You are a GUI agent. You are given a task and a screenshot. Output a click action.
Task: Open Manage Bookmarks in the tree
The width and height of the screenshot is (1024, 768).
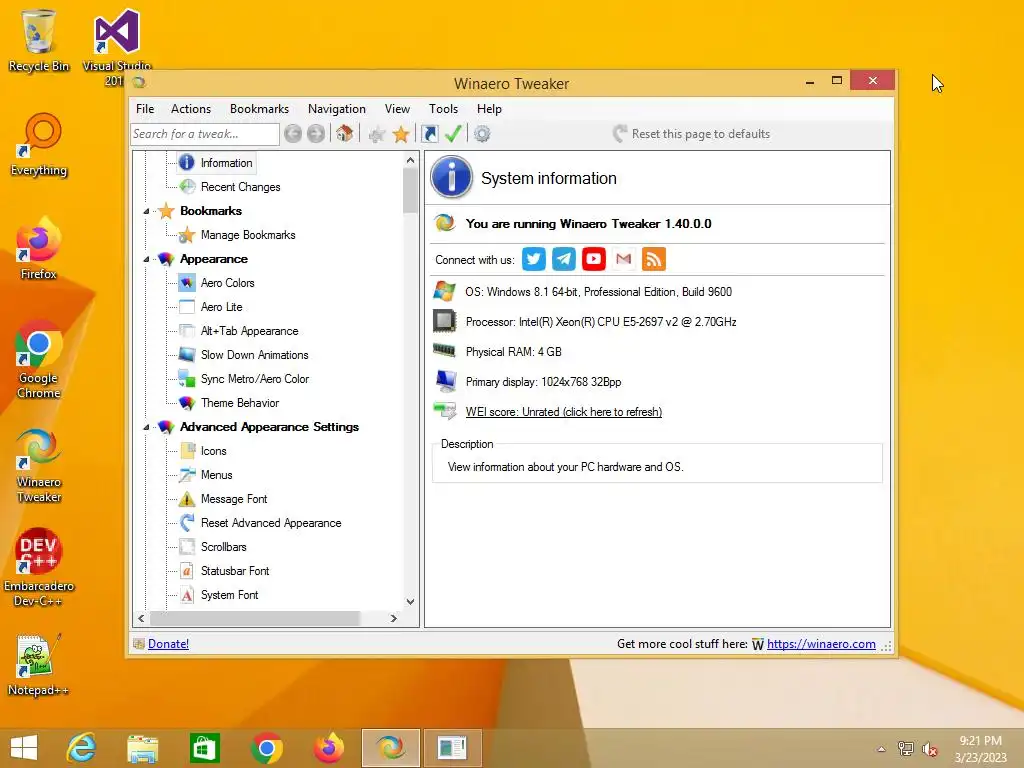point(248,235)
